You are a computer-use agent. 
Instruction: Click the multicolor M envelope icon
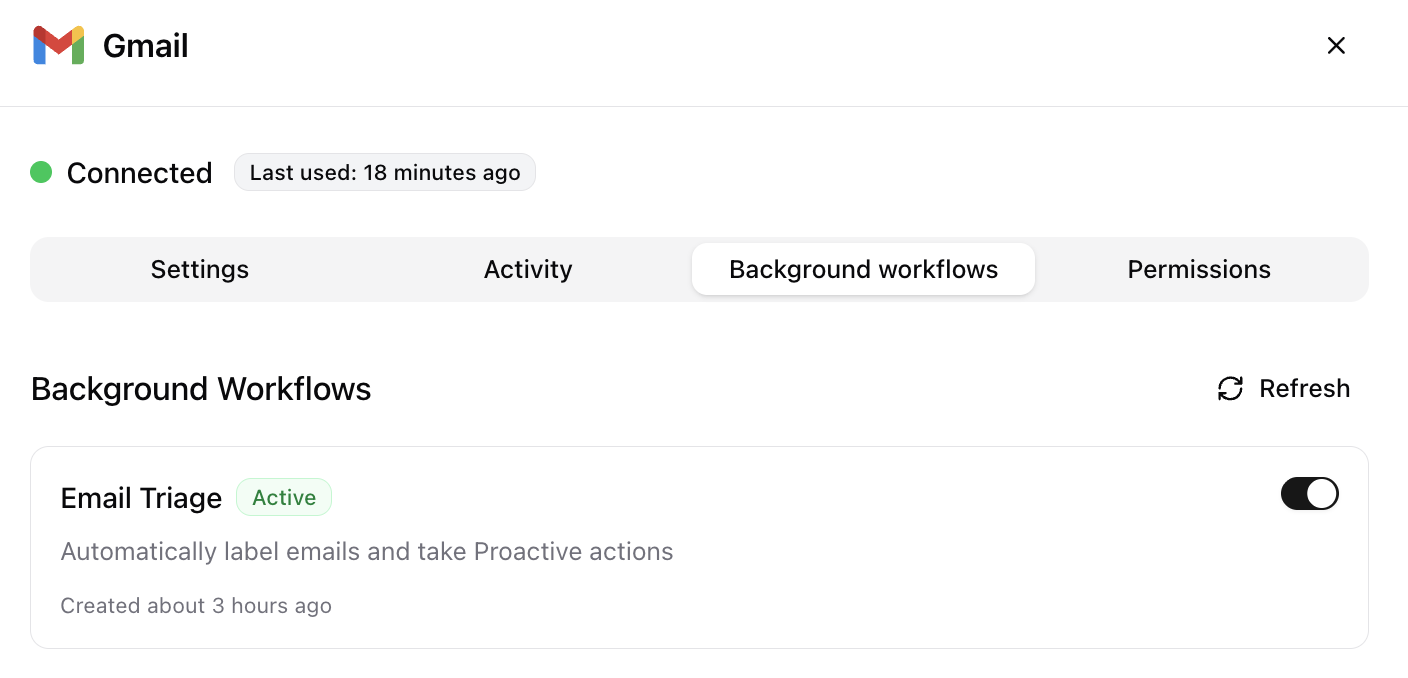pos(59,45)
